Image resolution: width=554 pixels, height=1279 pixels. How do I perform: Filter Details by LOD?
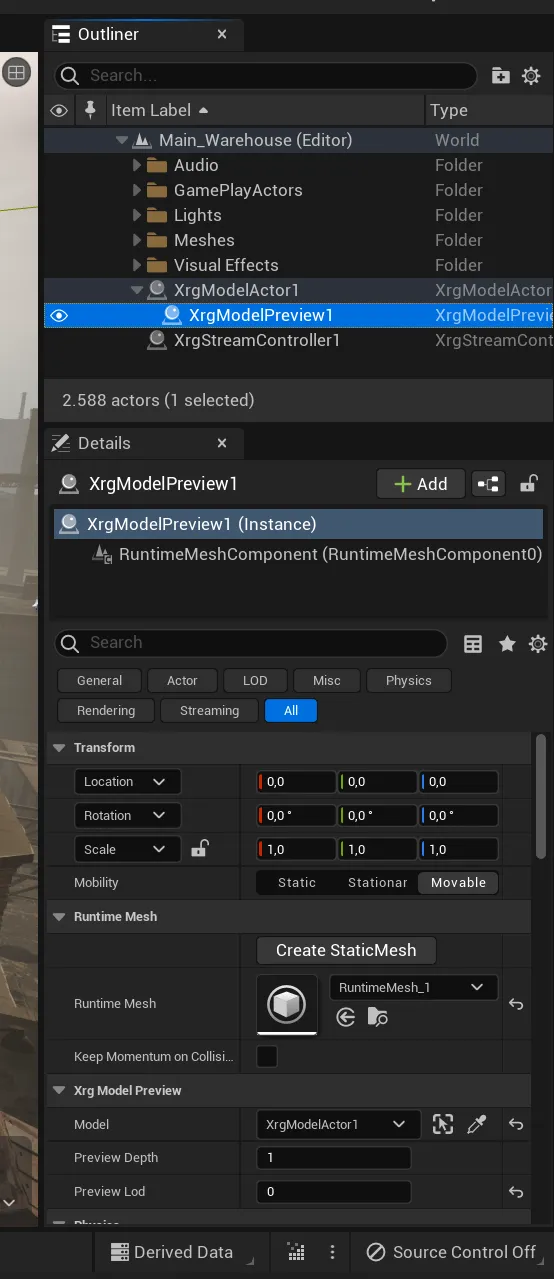[x=255, y=681]
